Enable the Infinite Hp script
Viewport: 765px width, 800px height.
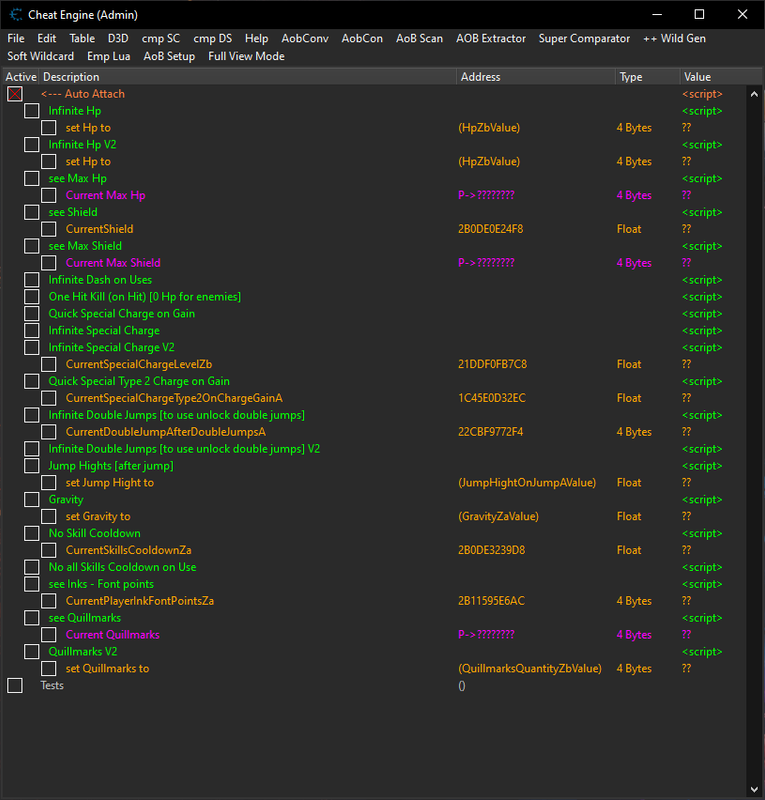(32, 111)
